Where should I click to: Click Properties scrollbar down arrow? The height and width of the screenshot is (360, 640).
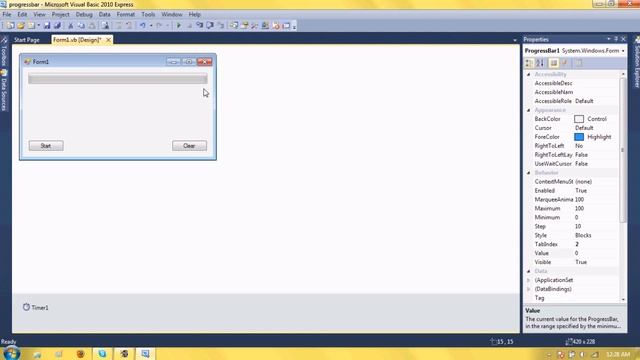623,300
